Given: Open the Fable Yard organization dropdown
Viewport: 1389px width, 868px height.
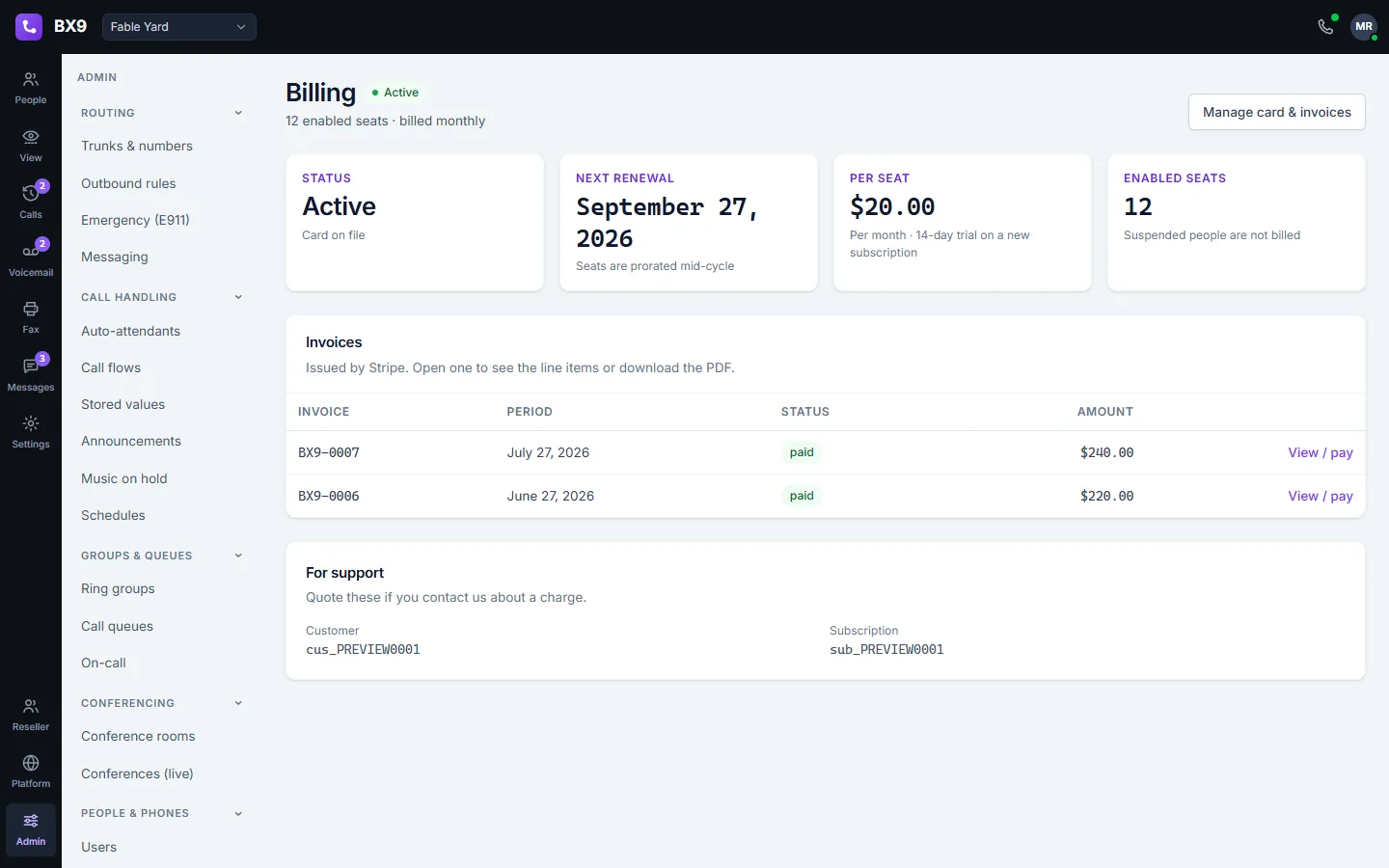Looking at the screenshot, I should coord(178,27).
